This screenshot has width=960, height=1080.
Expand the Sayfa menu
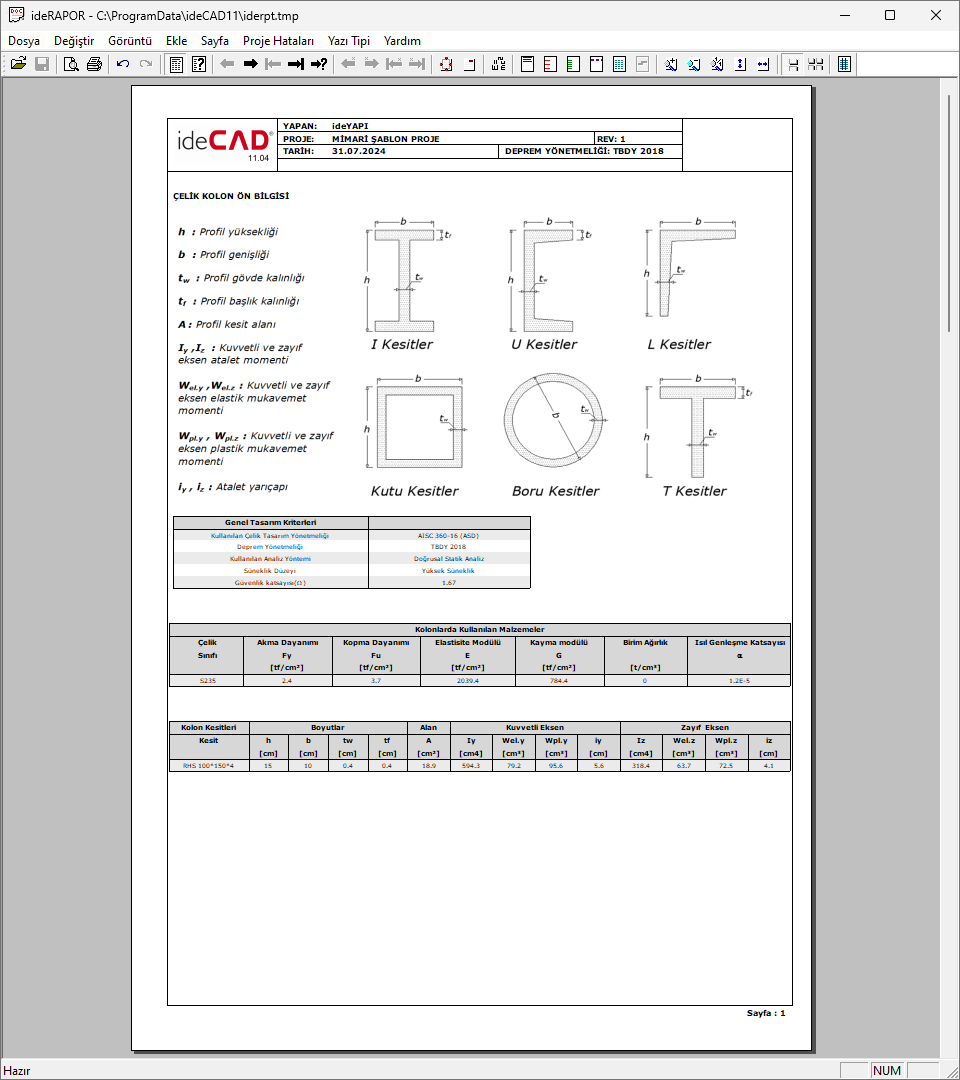click(x=214, y=41)
